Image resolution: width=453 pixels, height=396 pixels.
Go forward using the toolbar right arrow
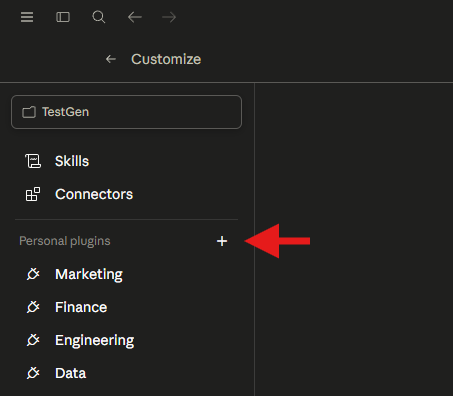pos(169,17)
